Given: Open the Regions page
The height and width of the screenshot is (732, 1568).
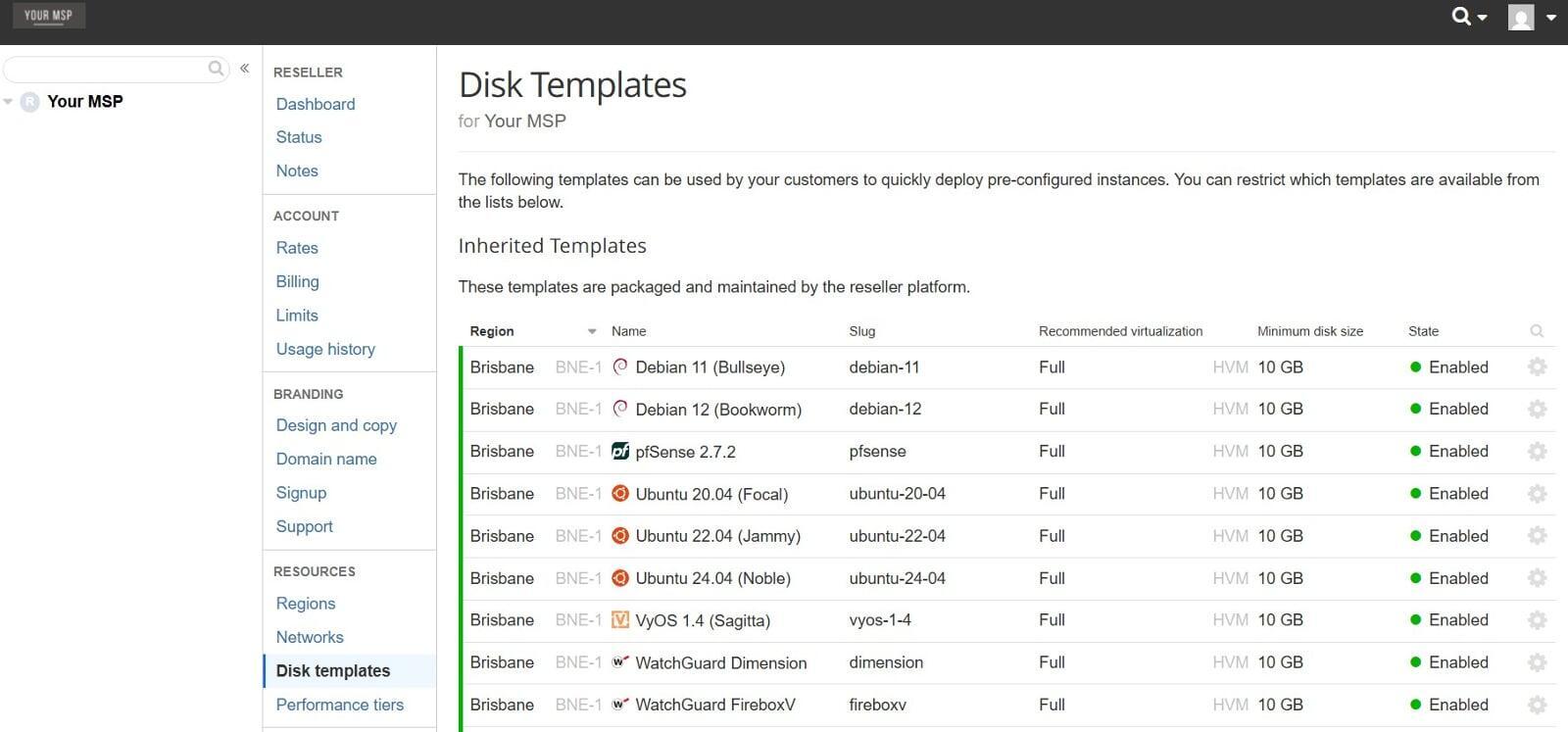Looking at the screenshot, I should pos(306,604).
